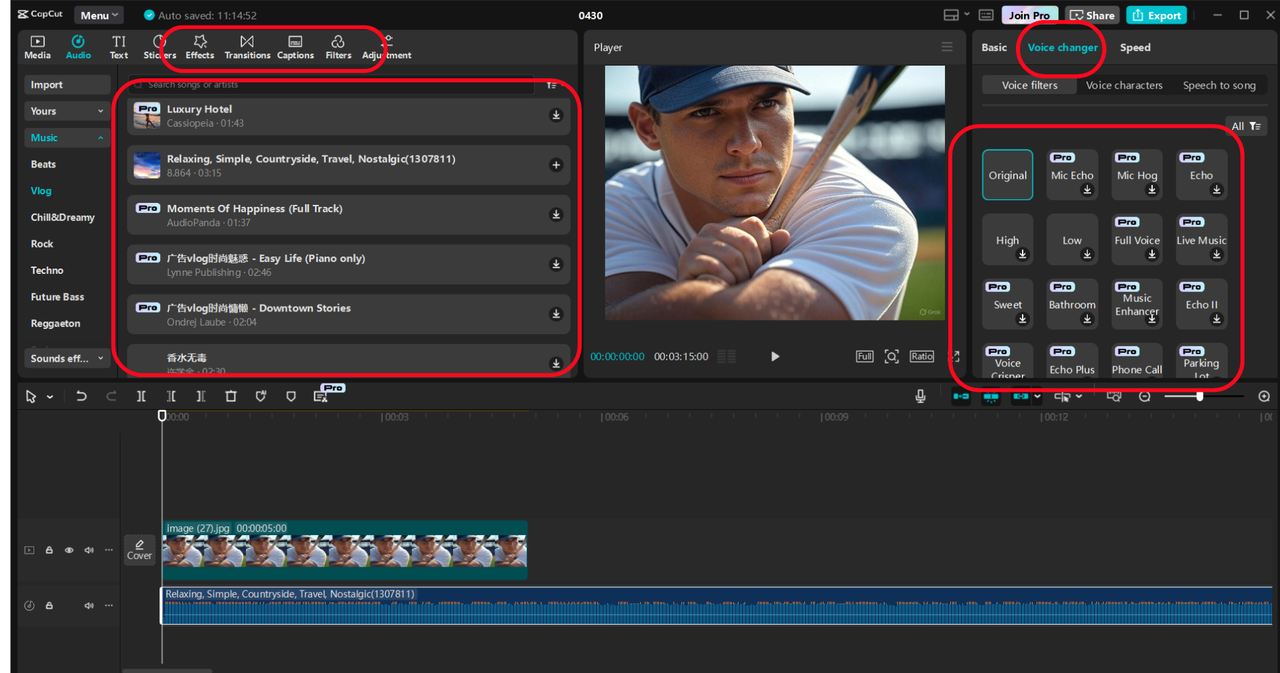The image size is (1280, 673).
Task: Download the Easy Life (Piano only) track
Action: point(556,264)
